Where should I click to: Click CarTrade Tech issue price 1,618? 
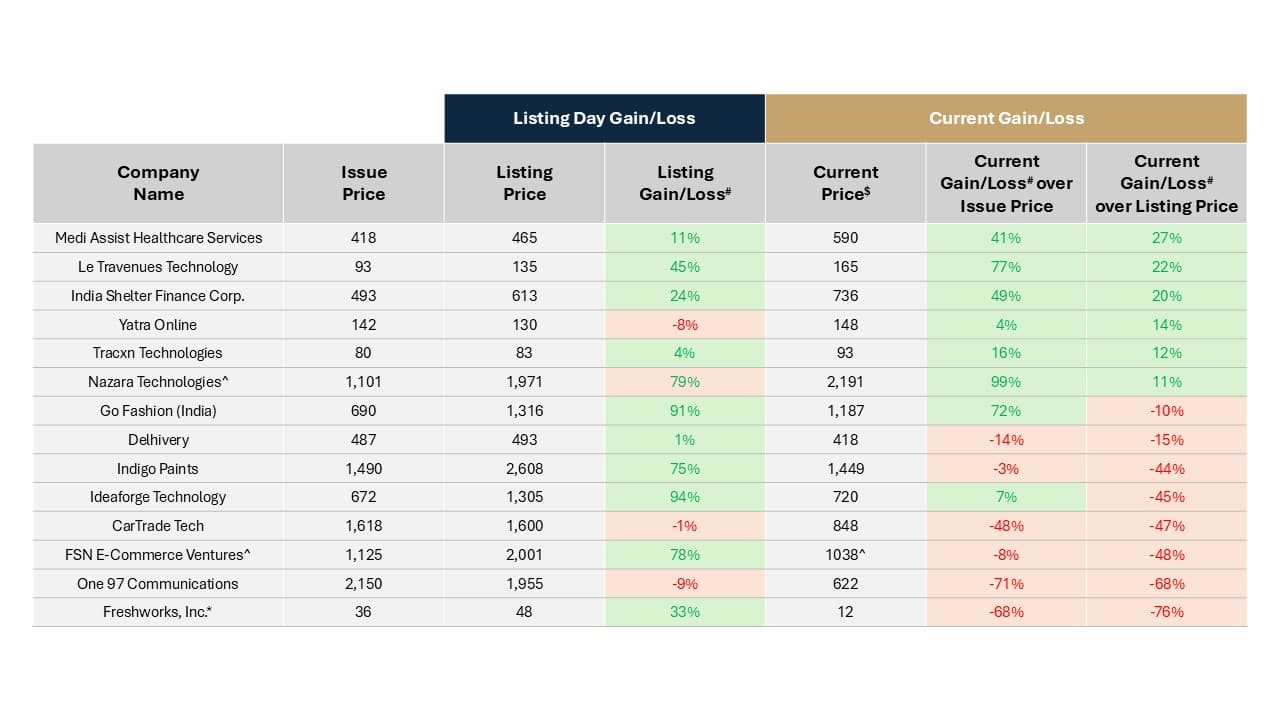click(x=363, y=526)
